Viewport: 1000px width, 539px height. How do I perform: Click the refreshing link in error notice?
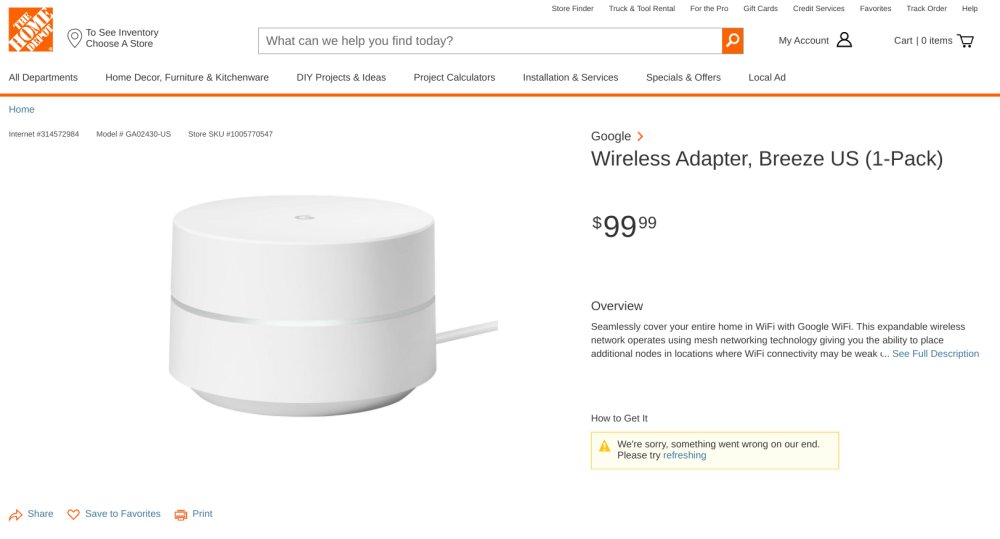click(684, 456)
